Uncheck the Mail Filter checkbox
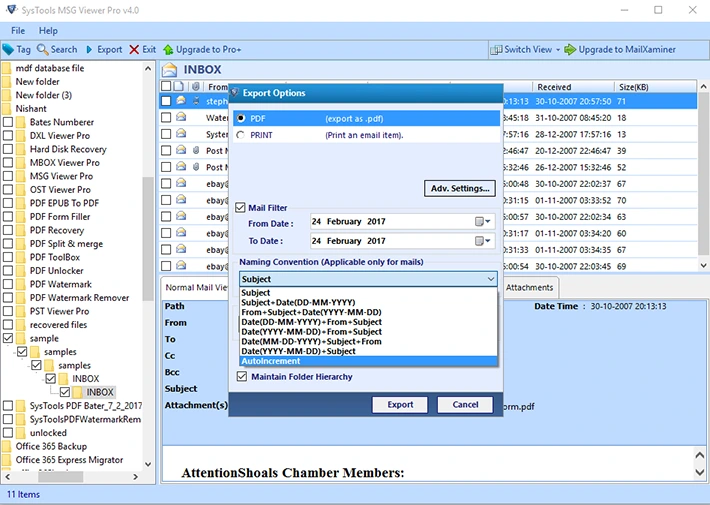 pyautogui.click(x=240, y=208)
